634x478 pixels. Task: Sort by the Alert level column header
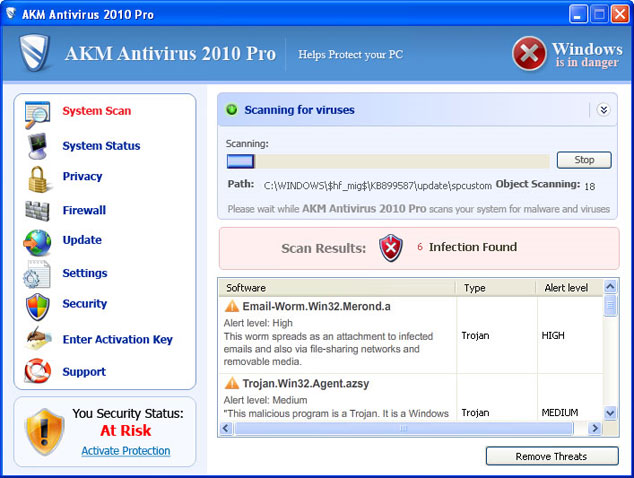pos(570,288)
